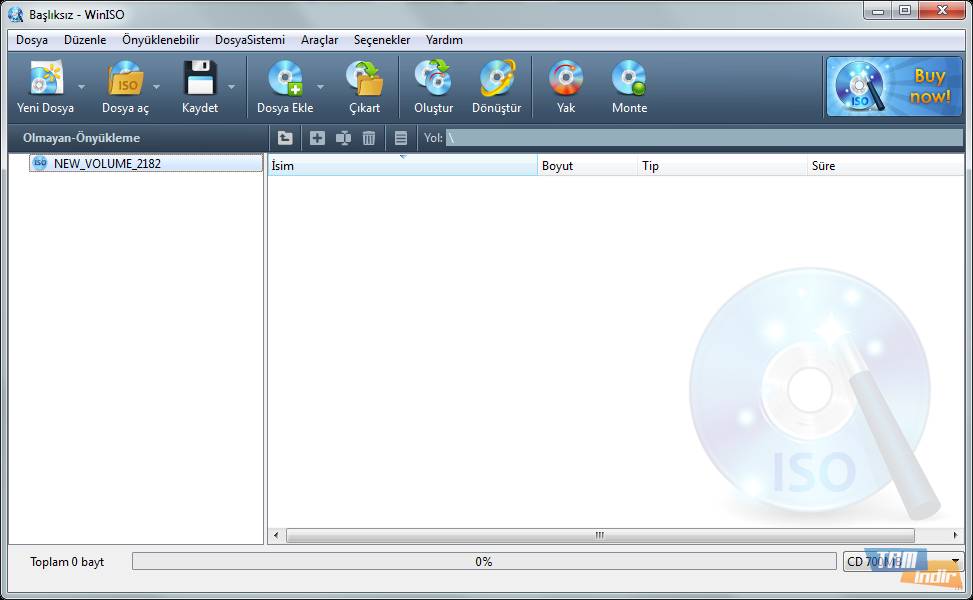Screen dimensions: 973x600
Task: Click the Çıkart (extract) icon
Action: (x=364, y=79)
